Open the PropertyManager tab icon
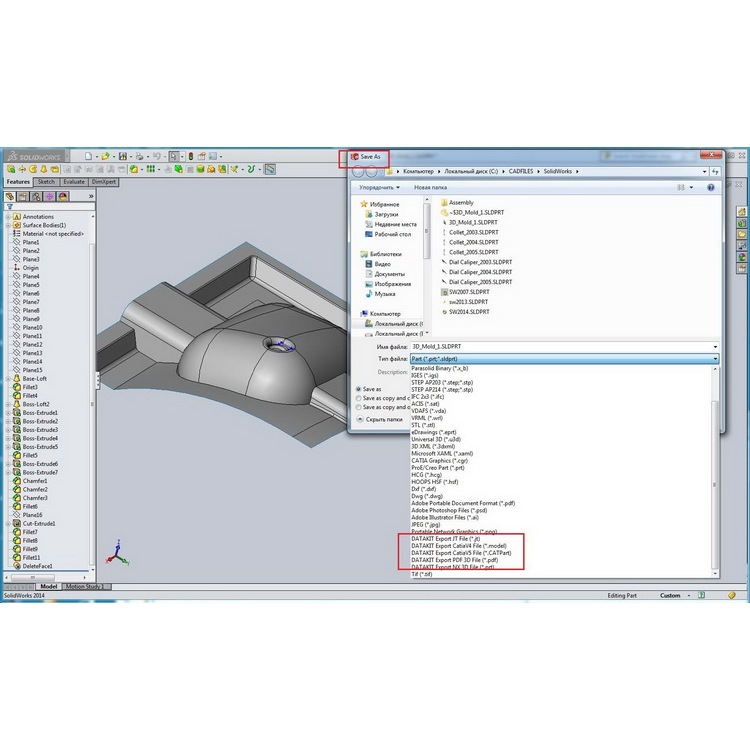The width and height of the screenshot is (750, 750). 22,197
